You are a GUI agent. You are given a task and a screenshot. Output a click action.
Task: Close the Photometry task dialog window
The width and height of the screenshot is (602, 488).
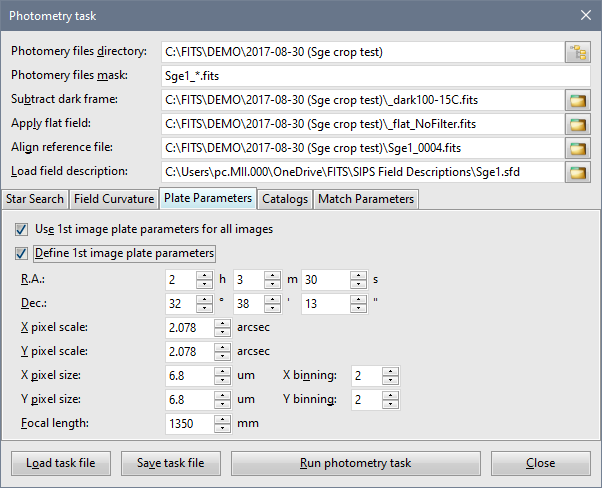click(586, 15)
